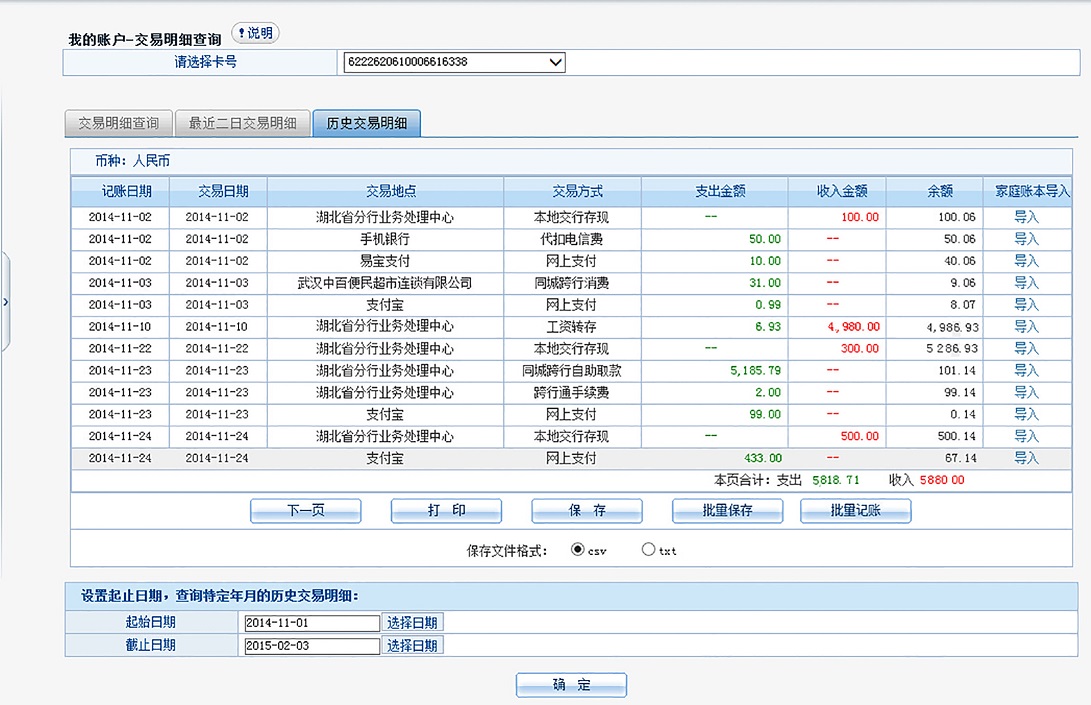The width and height of the screenshot is (1091, 705).
Task: Select txt file format radio button
Action: [x=648, y=549]
